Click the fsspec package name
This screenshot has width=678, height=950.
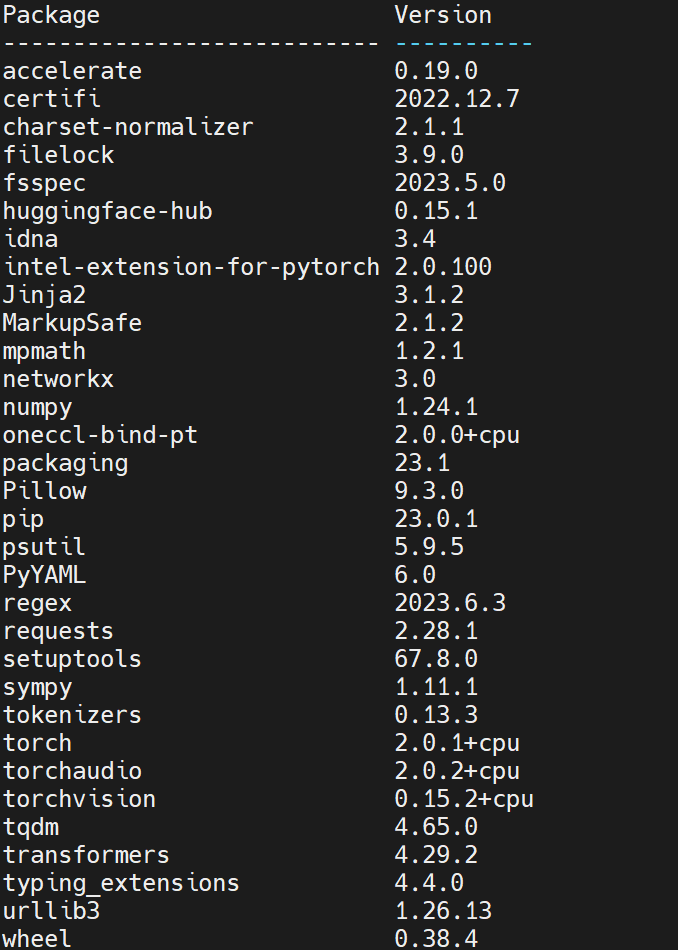point(44,183)
